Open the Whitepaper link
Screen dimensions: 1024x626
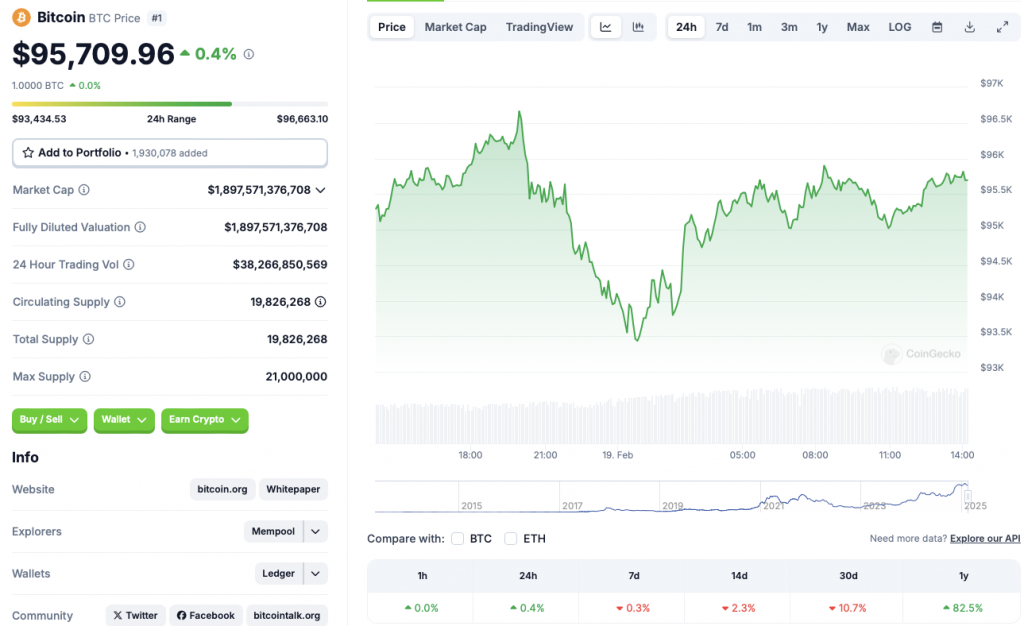pos(293,489)
